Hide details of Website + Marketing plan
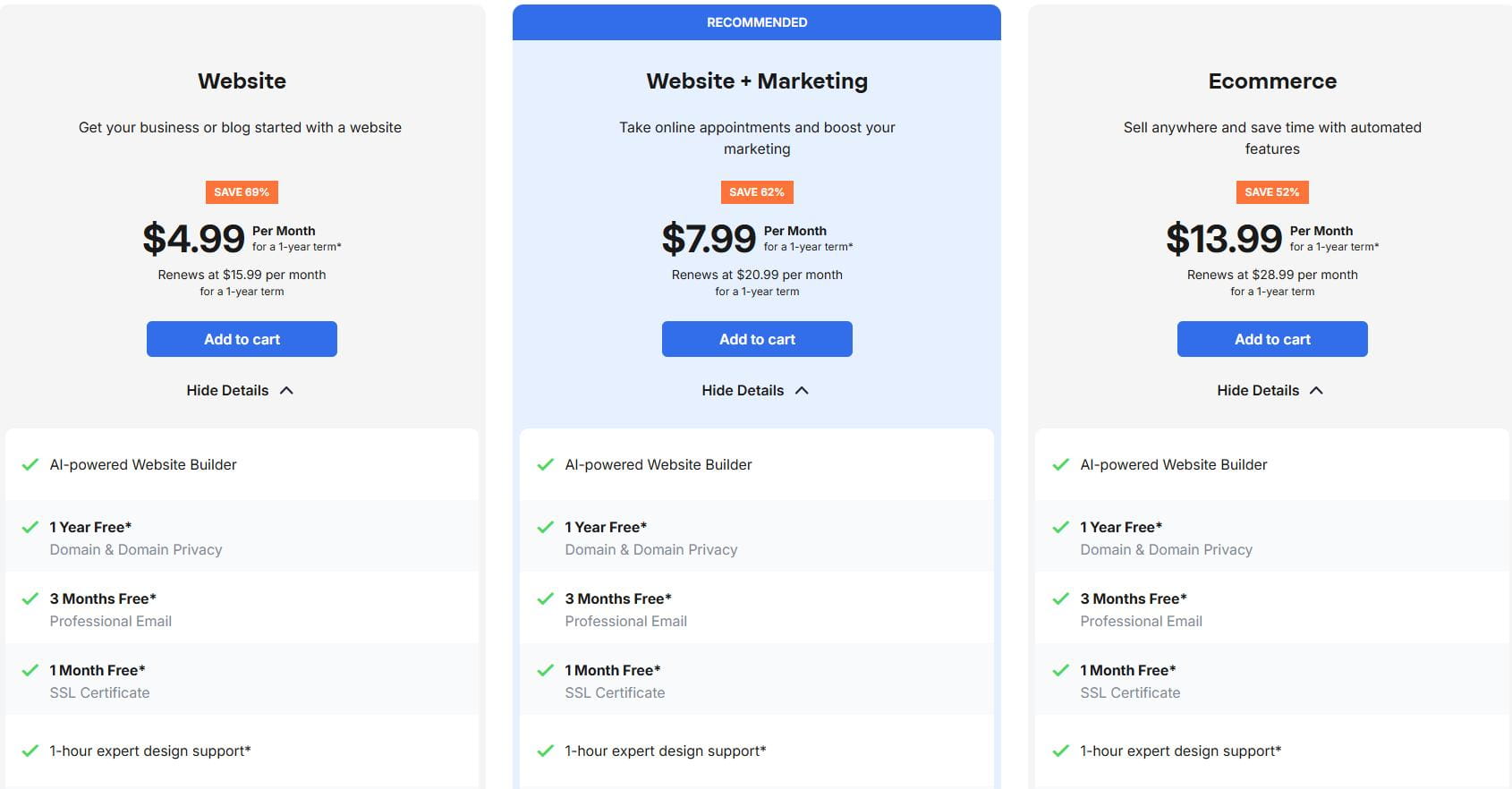 tap(755, 390)
